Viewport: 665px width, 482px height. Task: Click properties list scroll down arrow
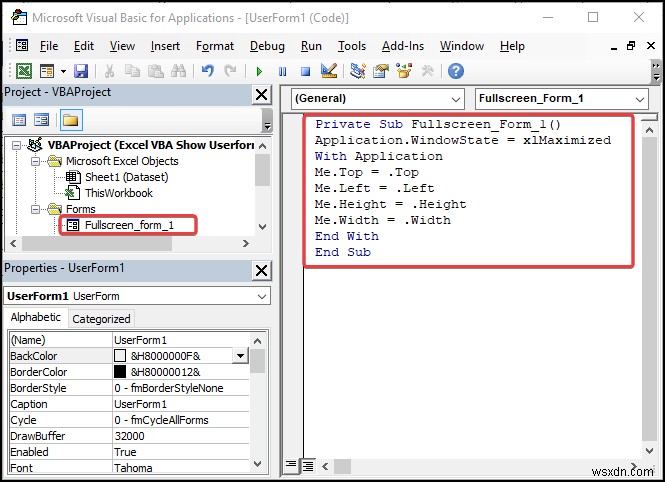(x=257, y=464)
